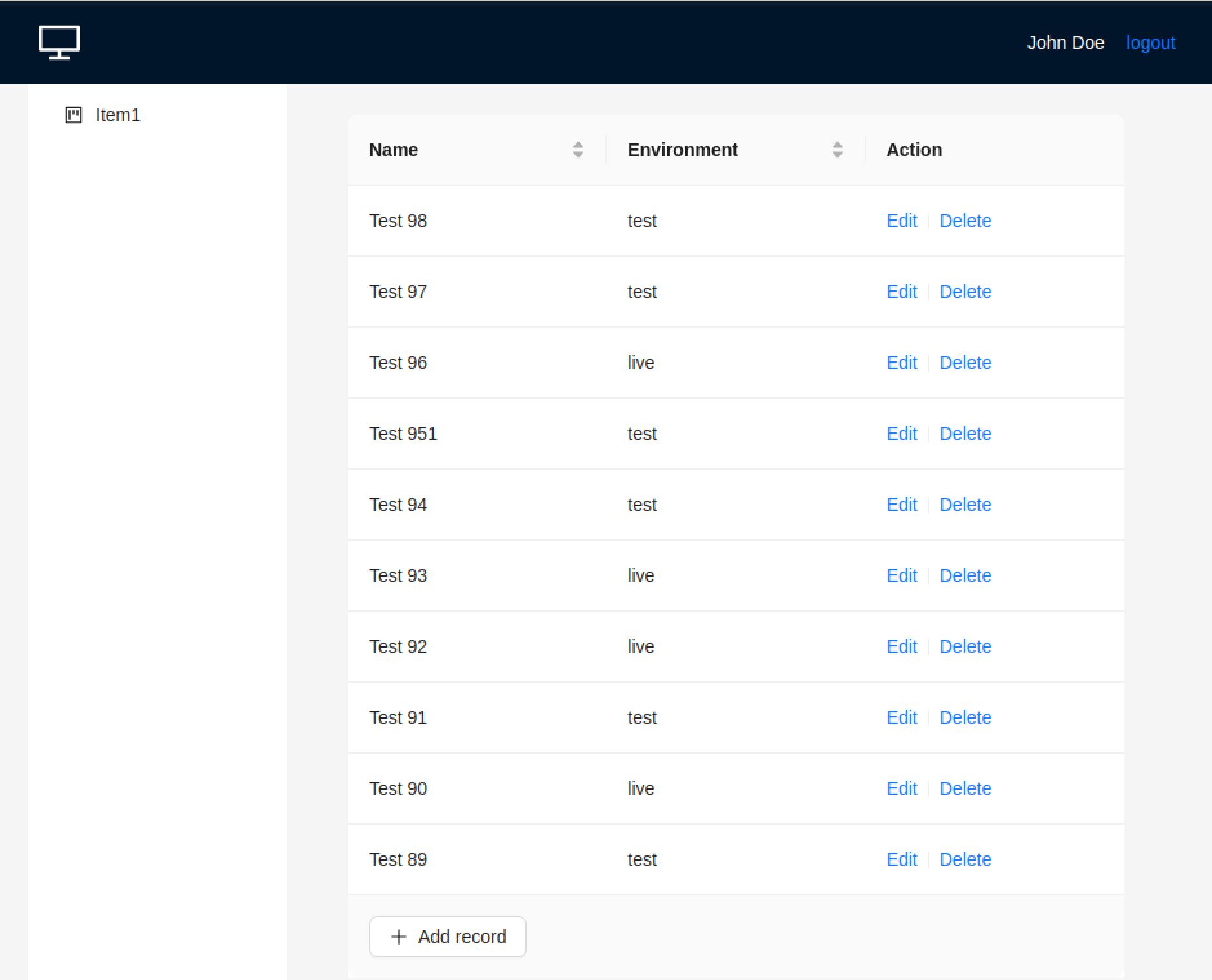1212x980 pixels.
Task: Delete the Test 97 record
Action: [965, 292]
